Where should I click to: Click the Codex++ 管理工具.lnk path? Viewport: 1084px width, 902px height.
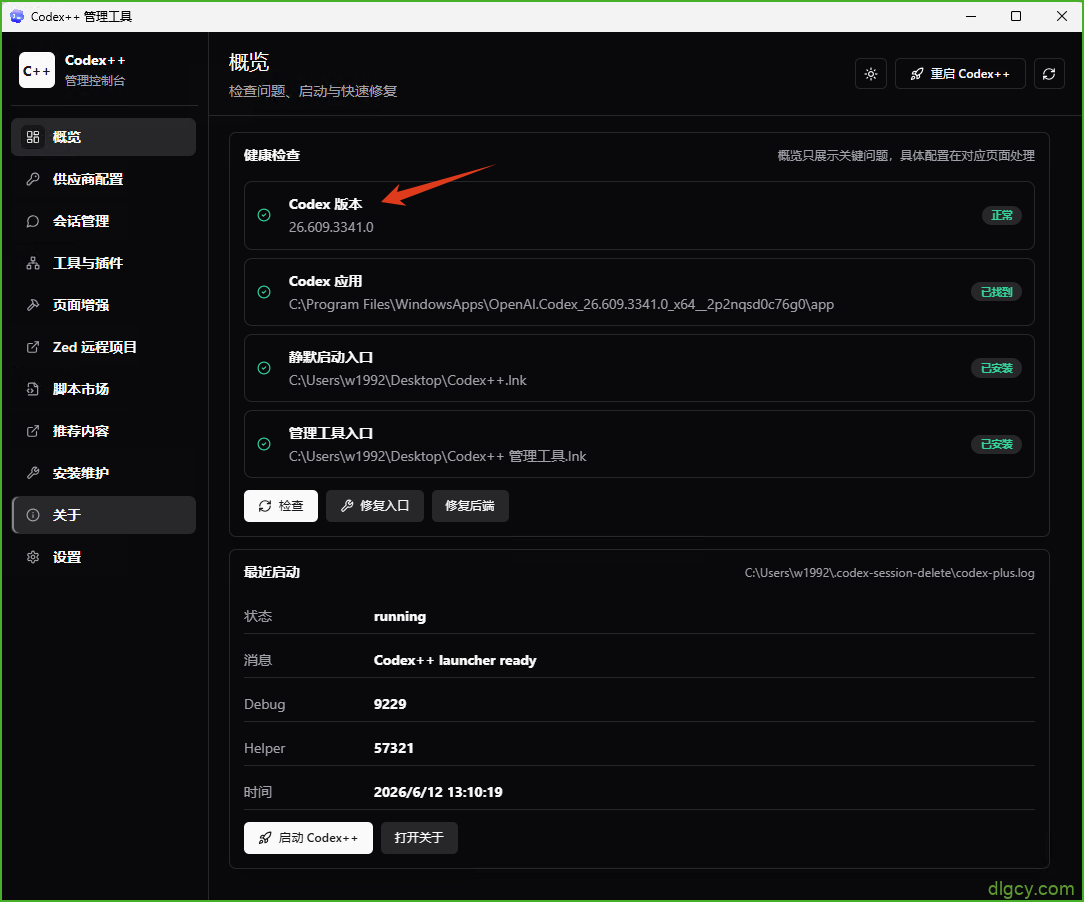click(438, 456)
